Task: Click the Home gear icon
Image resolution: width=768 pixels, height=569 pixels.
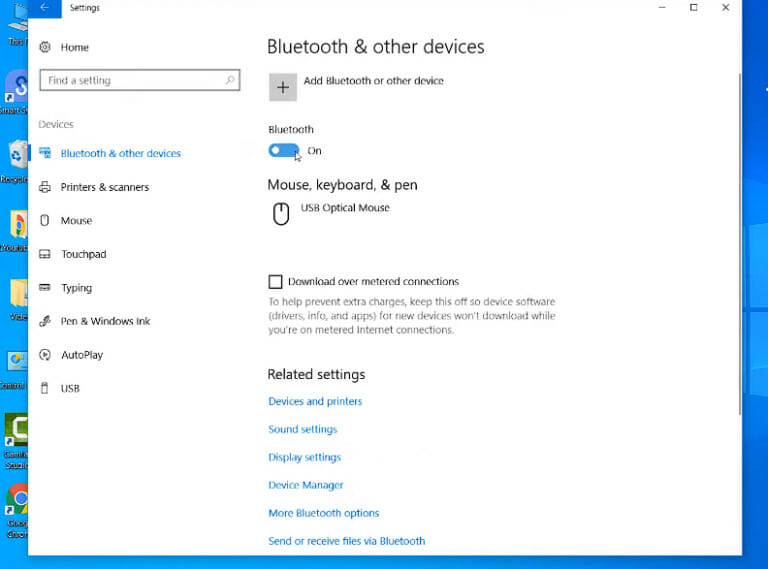Action: click(45, 47)
